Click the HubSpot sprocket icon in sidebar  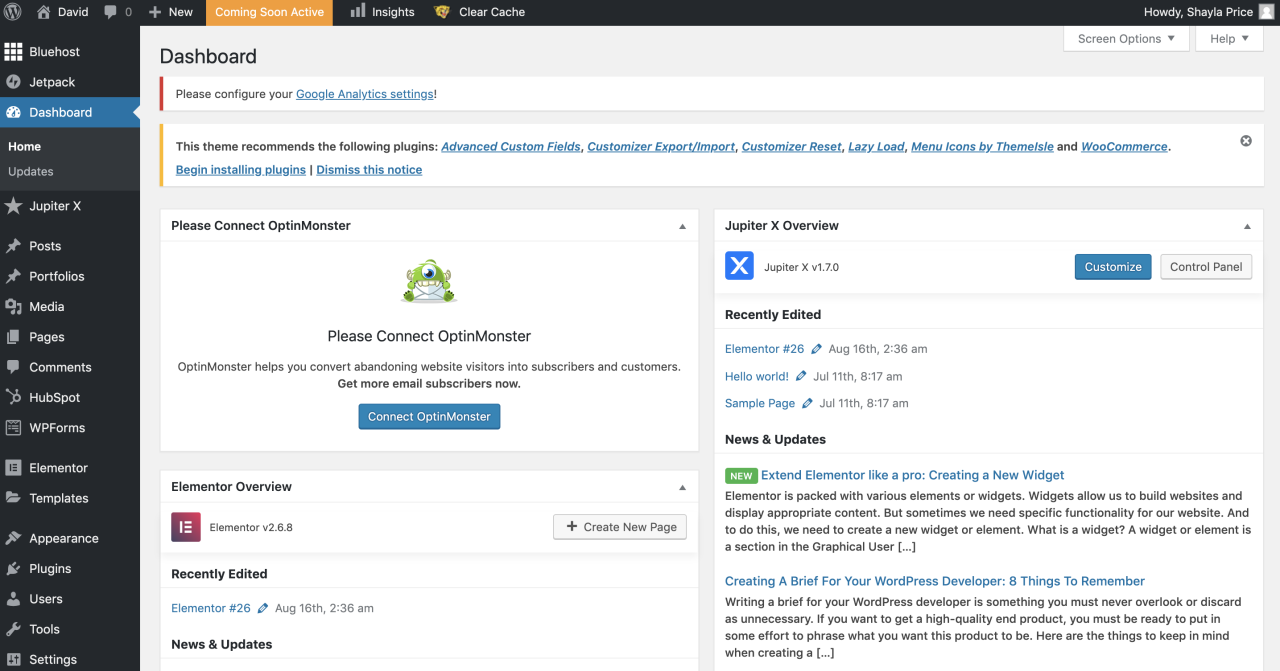(13, 397)
